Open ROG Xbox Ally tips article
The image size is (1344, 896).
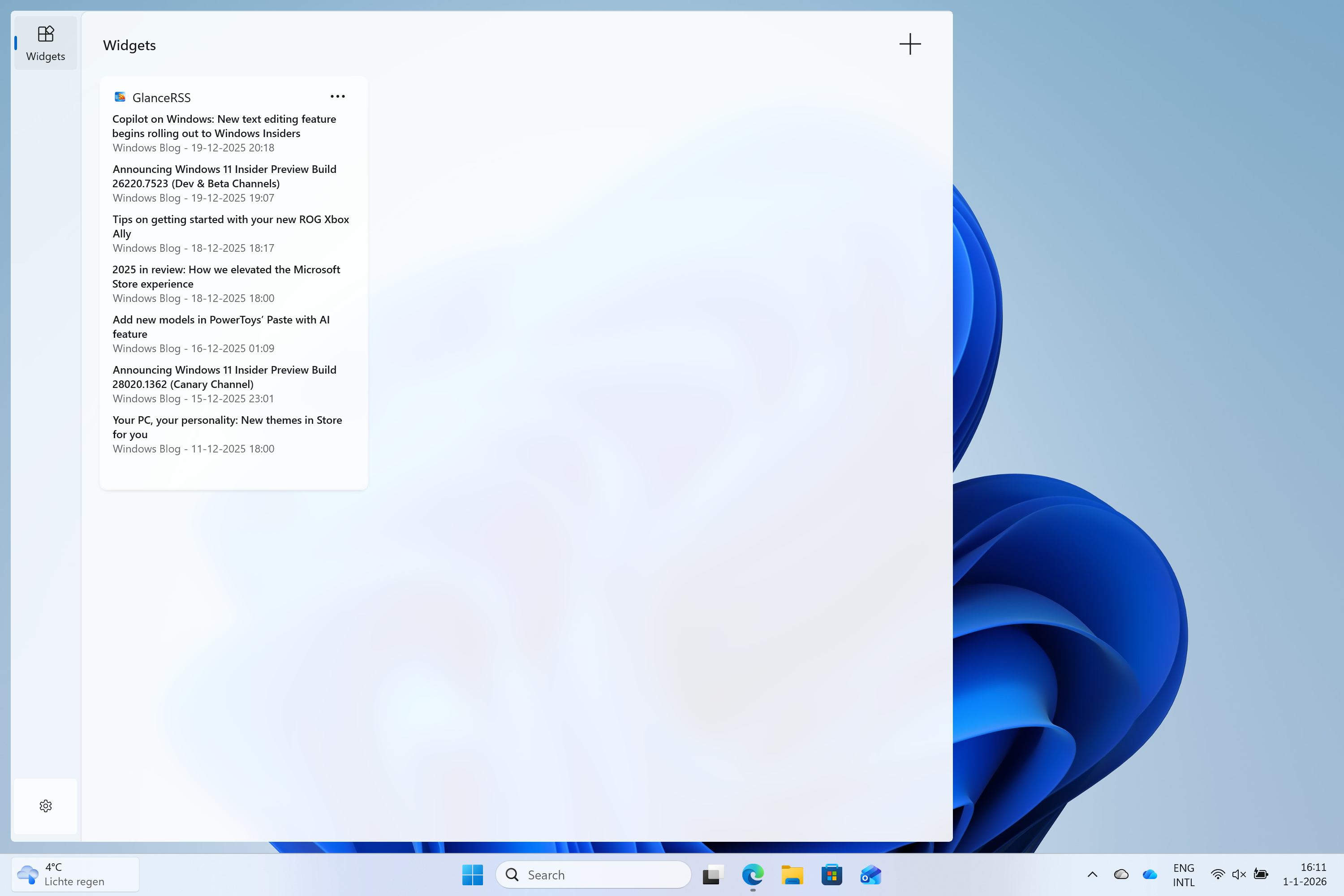[230, 226]
